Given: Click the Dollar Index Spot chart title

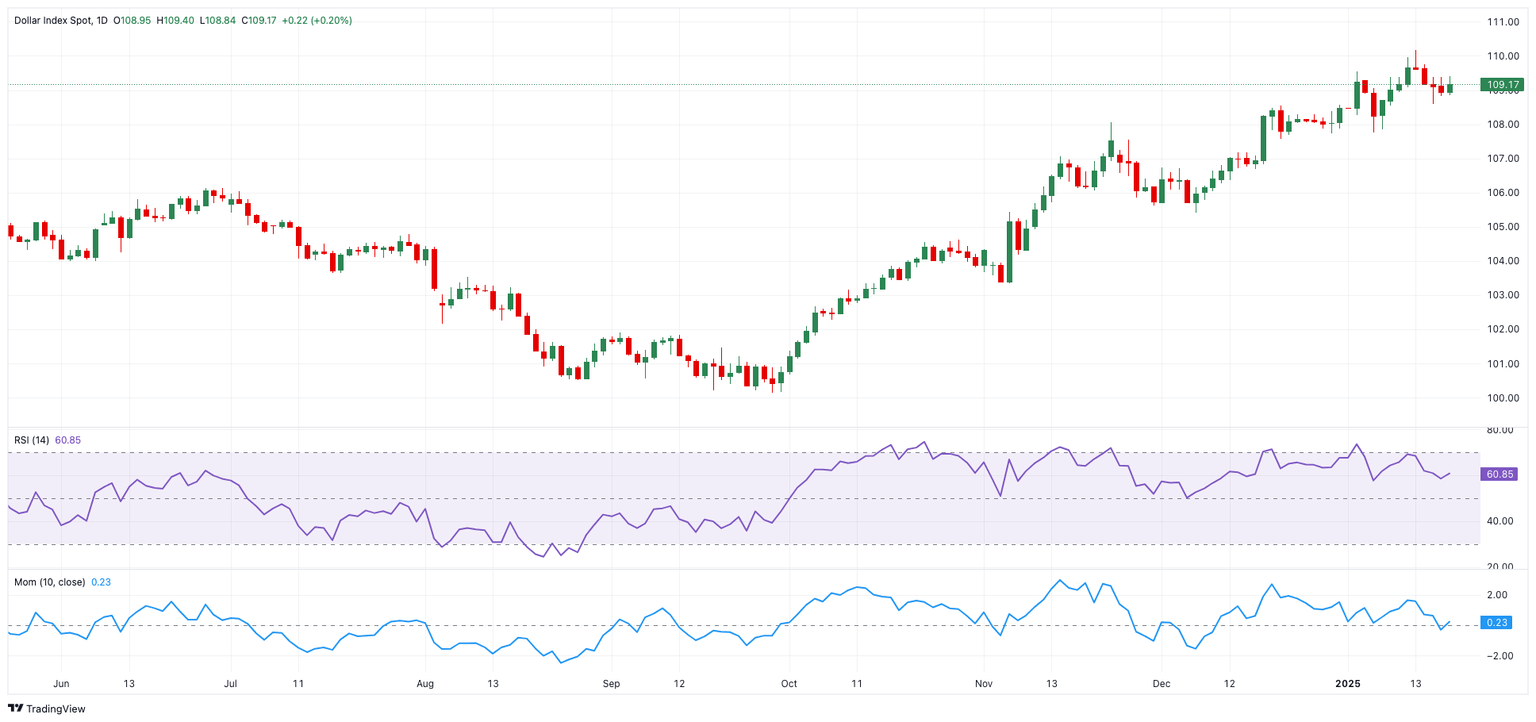Looking at the screenshot, I should click(x=53, y=20).
